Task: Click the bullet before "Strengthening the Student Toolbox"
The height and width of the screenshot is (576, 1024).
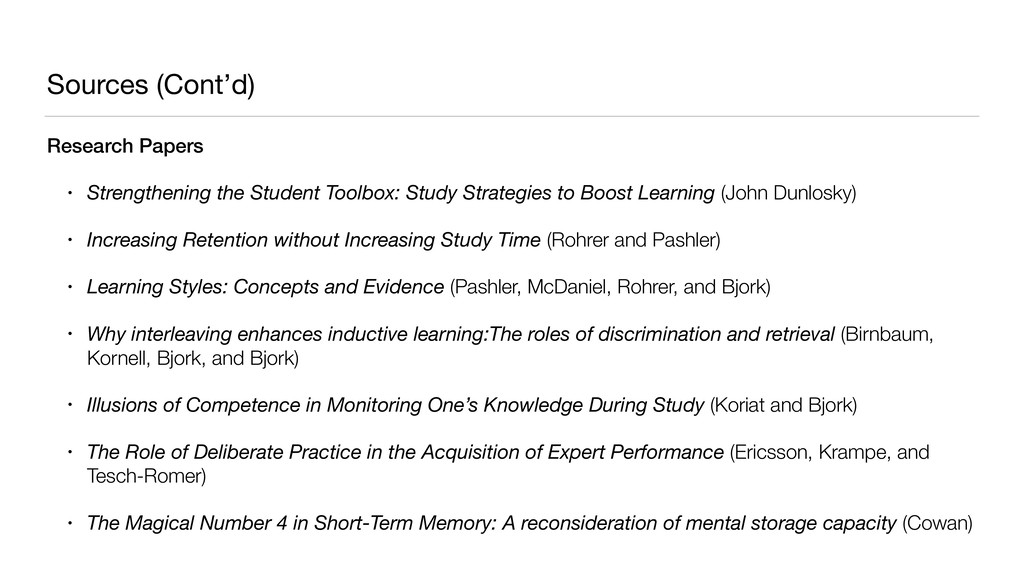Action: coord(57,193)
